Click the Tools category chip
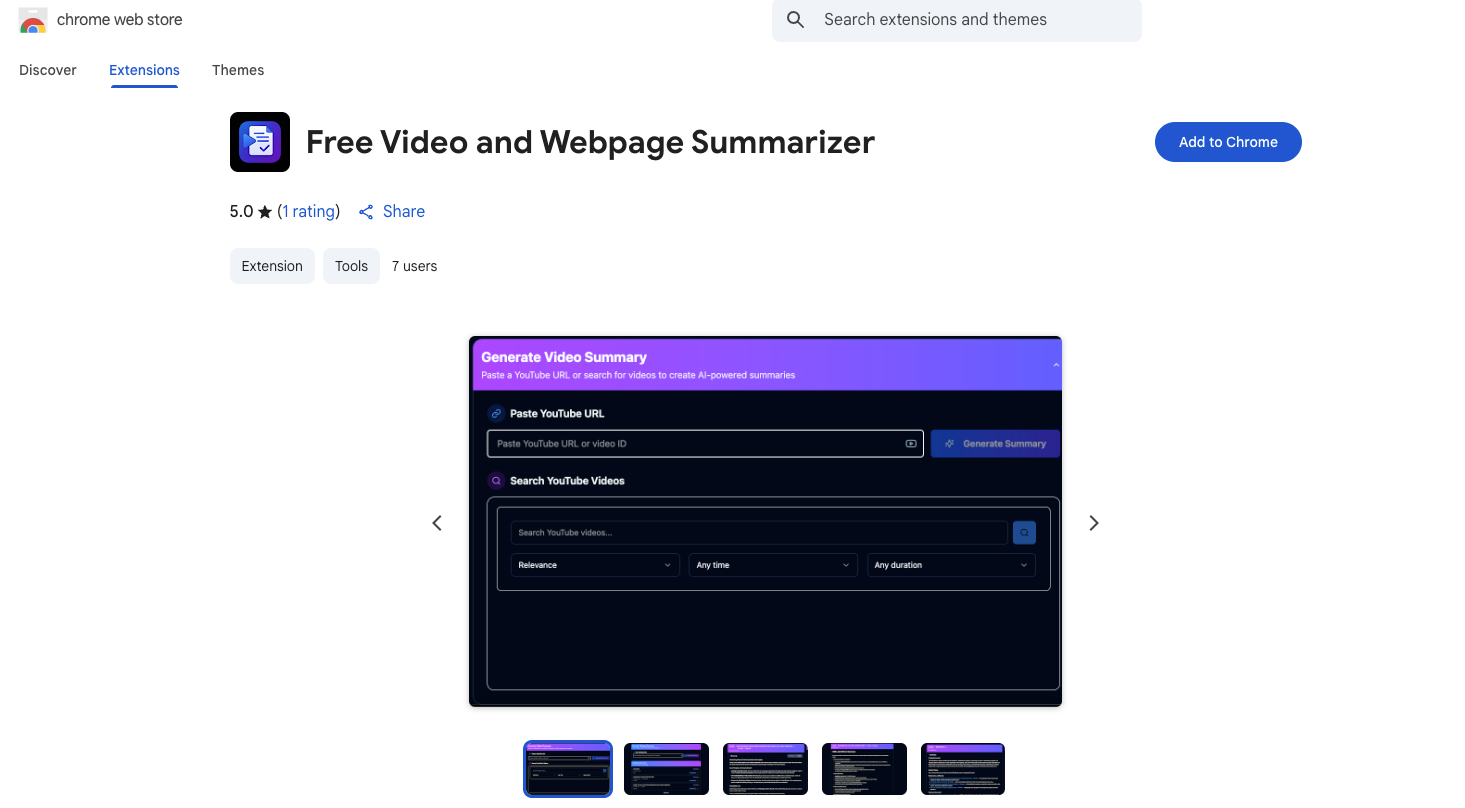 [x=351, y=266]
